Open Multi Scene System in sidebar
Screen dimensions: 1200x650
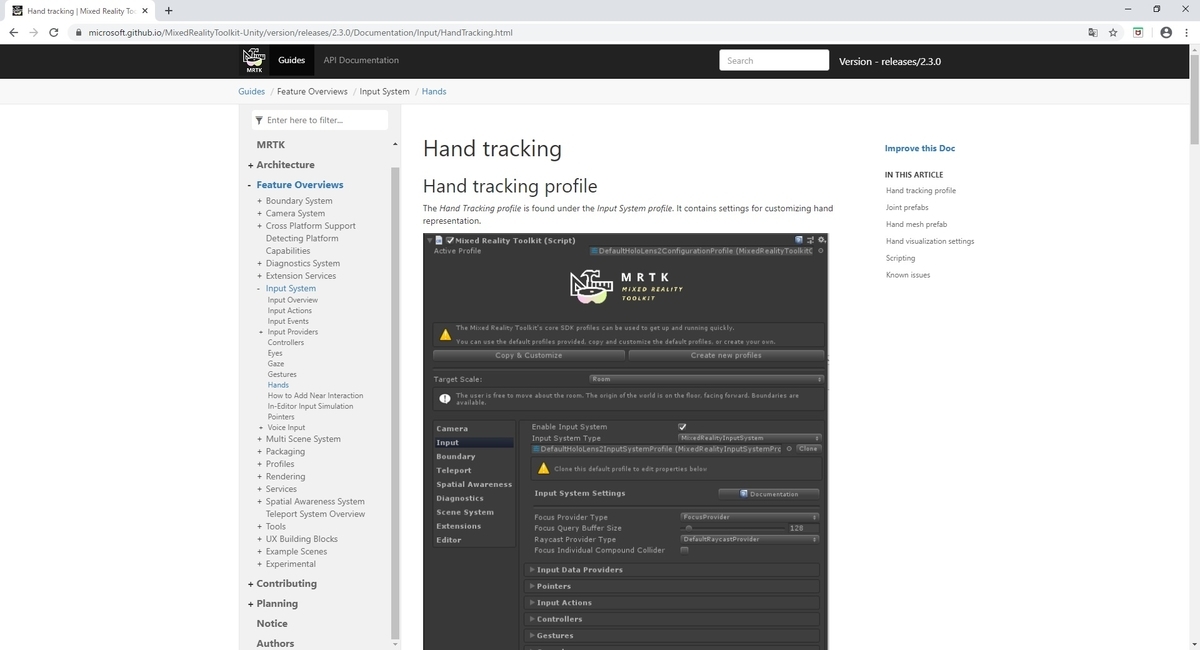(303, 439)
